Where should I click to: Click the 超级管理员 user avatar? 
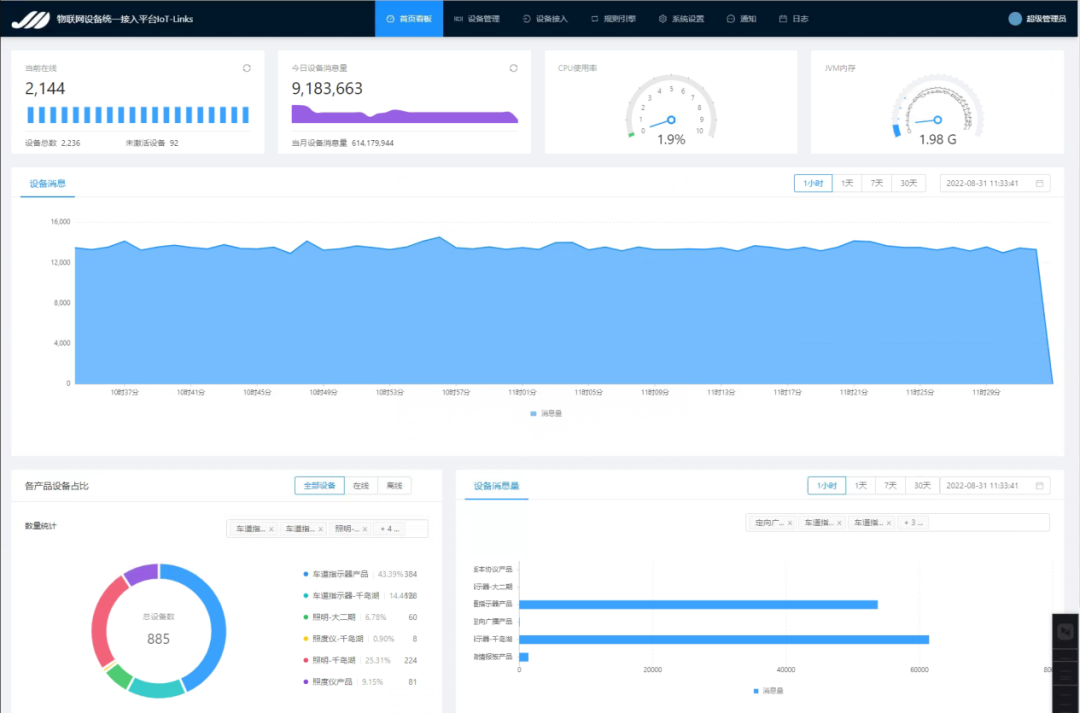(1015, 18)
